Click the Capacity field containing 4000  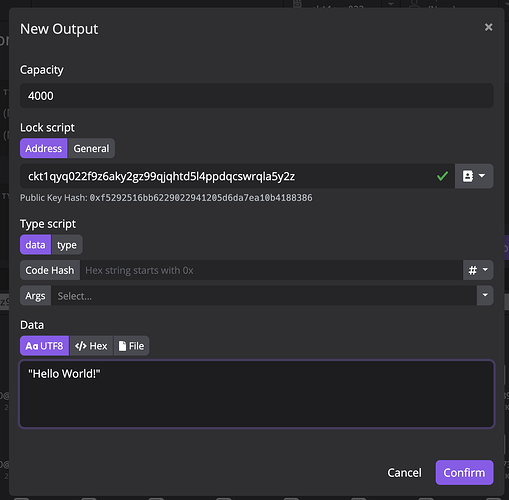click(257, 96)
